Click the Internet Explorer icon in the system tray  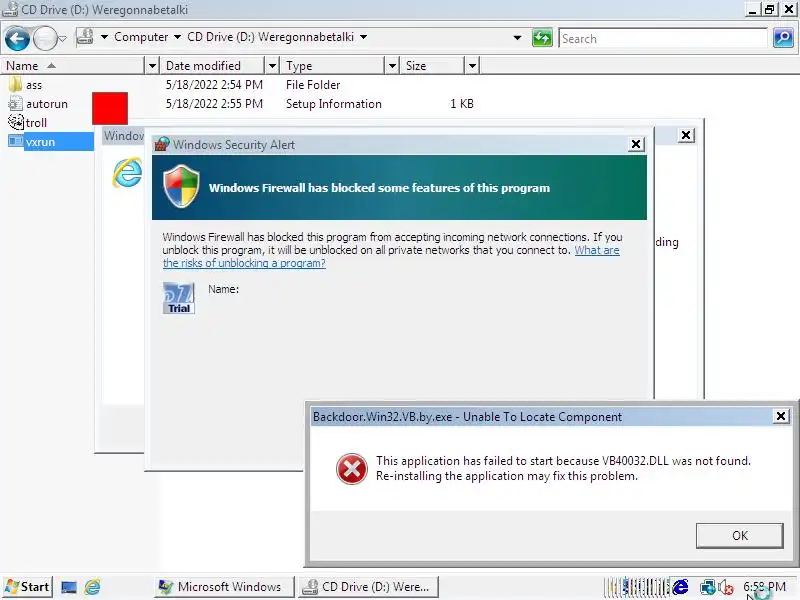[680, 587]
